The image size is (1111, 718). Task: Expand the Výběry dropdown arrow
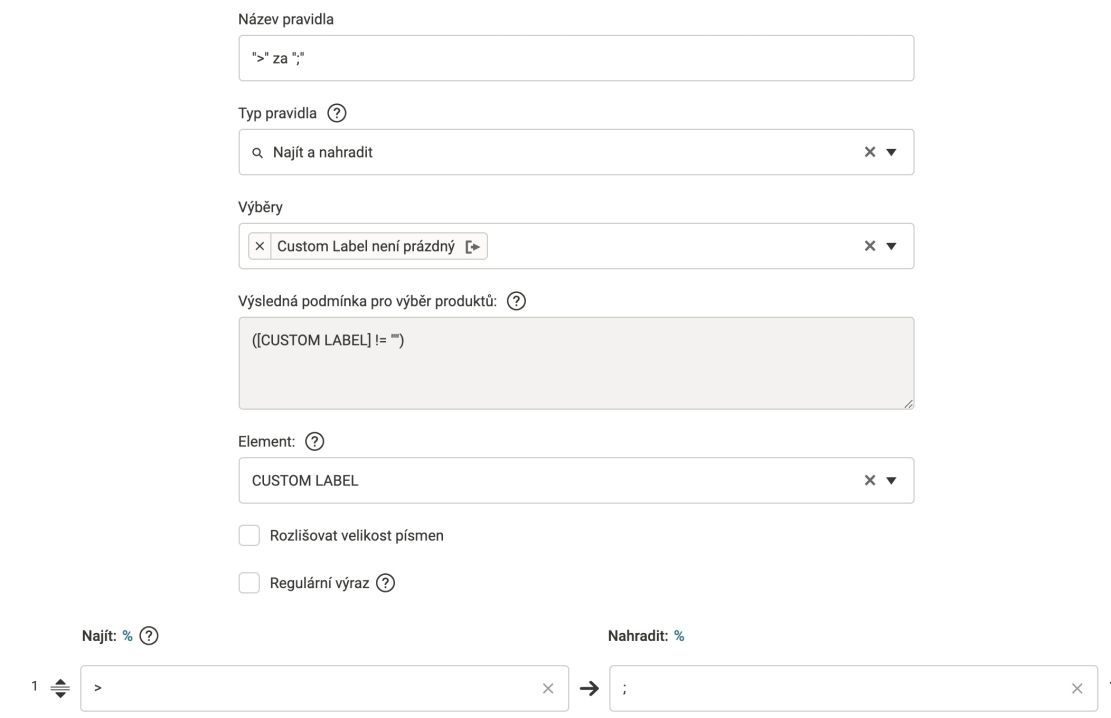[x=891, y=247]
